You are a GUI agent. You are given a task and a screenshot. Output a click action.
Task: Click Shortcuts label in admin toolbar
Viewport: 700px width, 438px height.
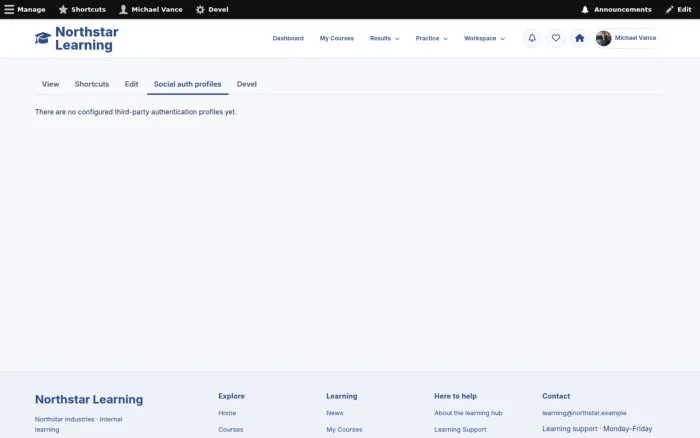click(88, 9)
